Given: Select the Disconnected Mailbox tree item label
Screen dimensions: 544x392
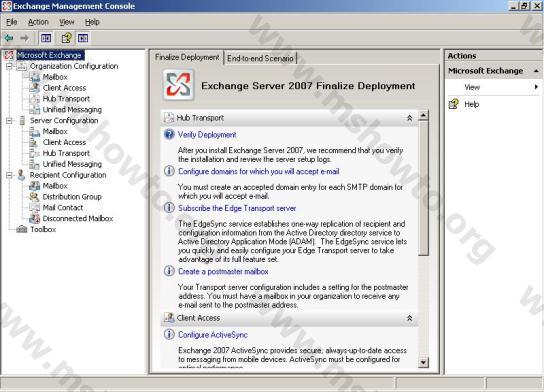Looking at the screenshot, I should pyautogui.click(x=78, y=219).
